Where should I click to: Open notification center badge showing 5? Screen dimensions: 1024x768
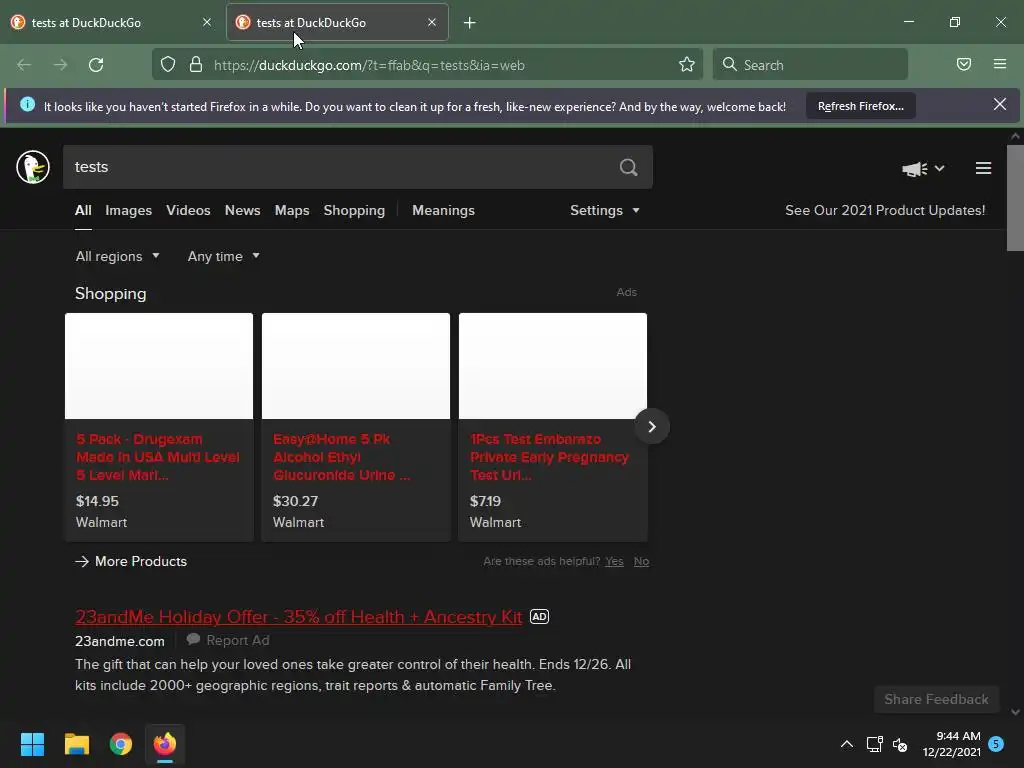click(x=996, y=744)
